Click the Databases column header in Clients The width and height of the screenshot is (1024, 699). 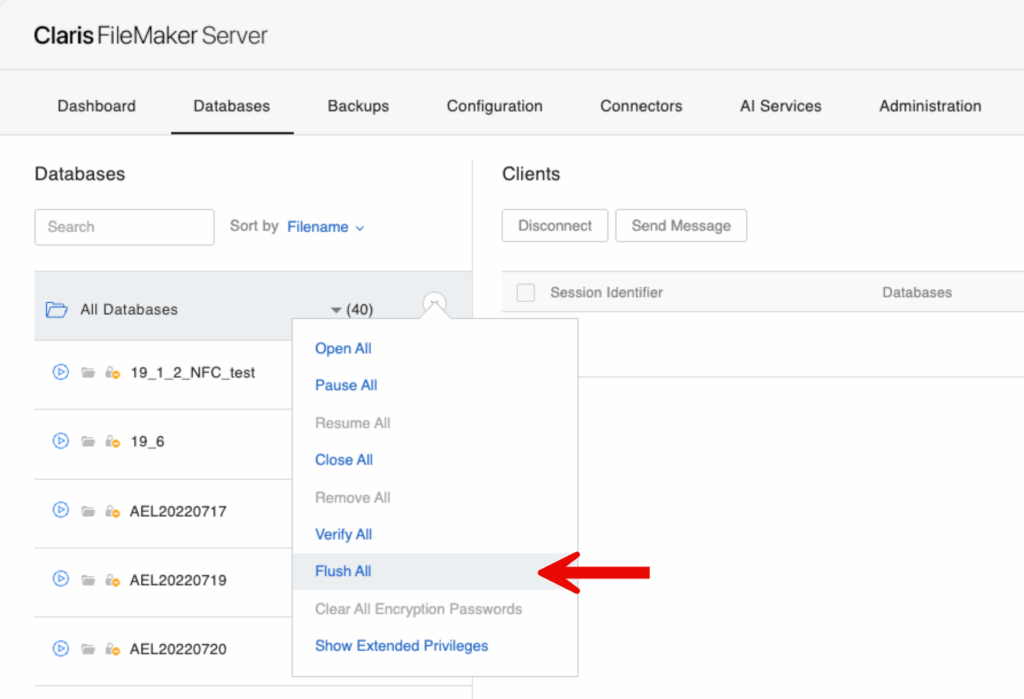pyautogui.click(x=917, y=292)
